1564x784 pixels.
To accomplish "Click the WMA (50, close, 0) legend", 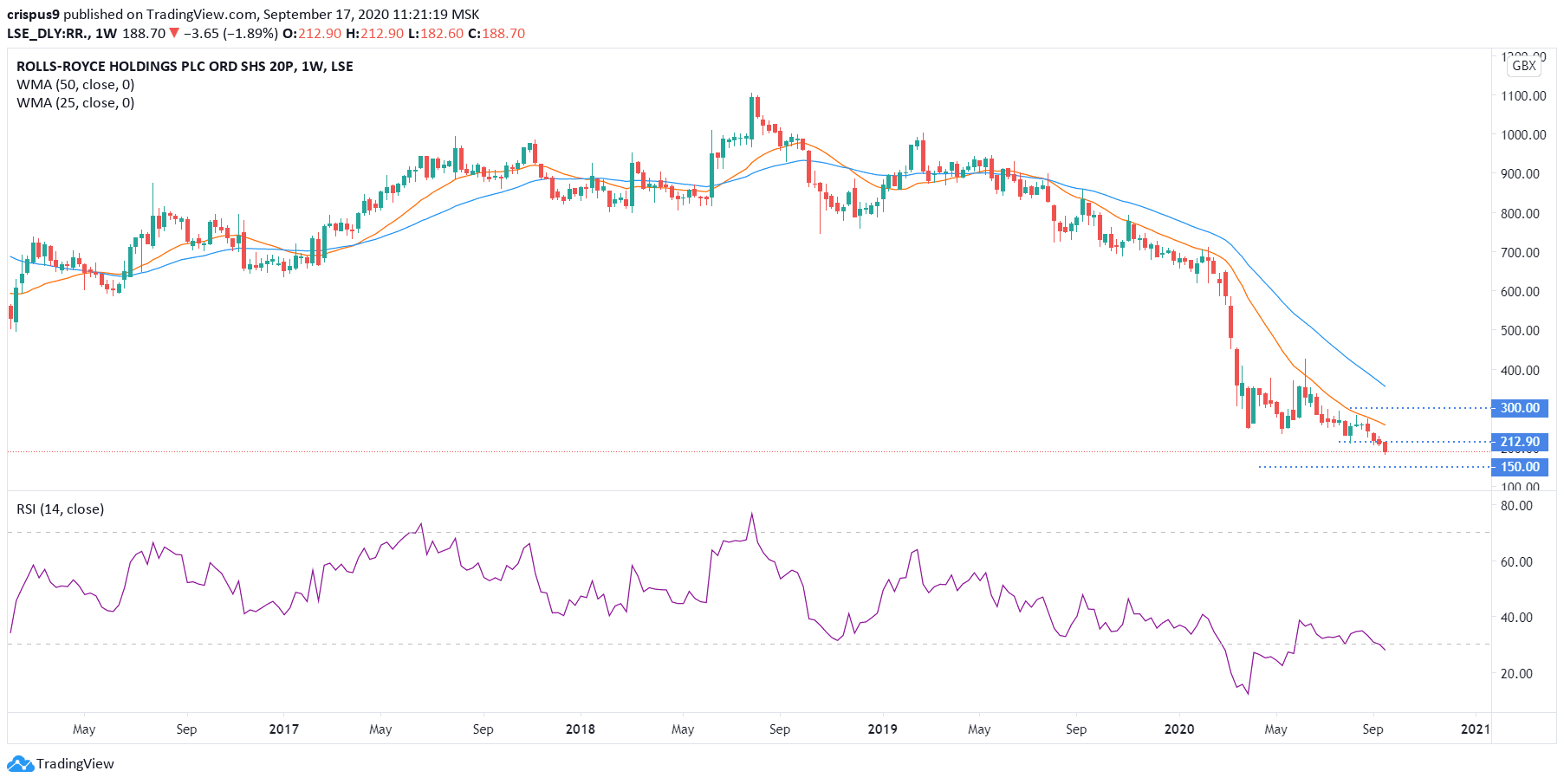I will [75, 85].
